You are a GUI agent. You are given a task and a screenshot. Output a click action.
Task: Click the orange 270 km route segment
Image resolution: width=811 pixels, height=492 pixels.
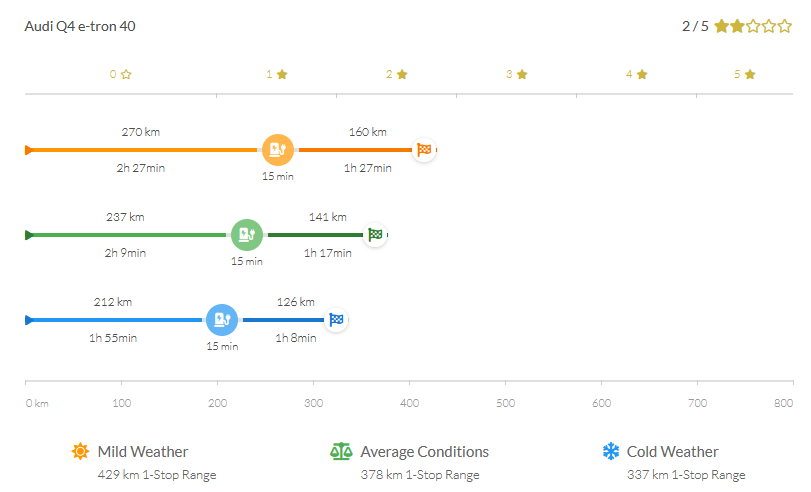pyautogui.click(x=140, y=150)
